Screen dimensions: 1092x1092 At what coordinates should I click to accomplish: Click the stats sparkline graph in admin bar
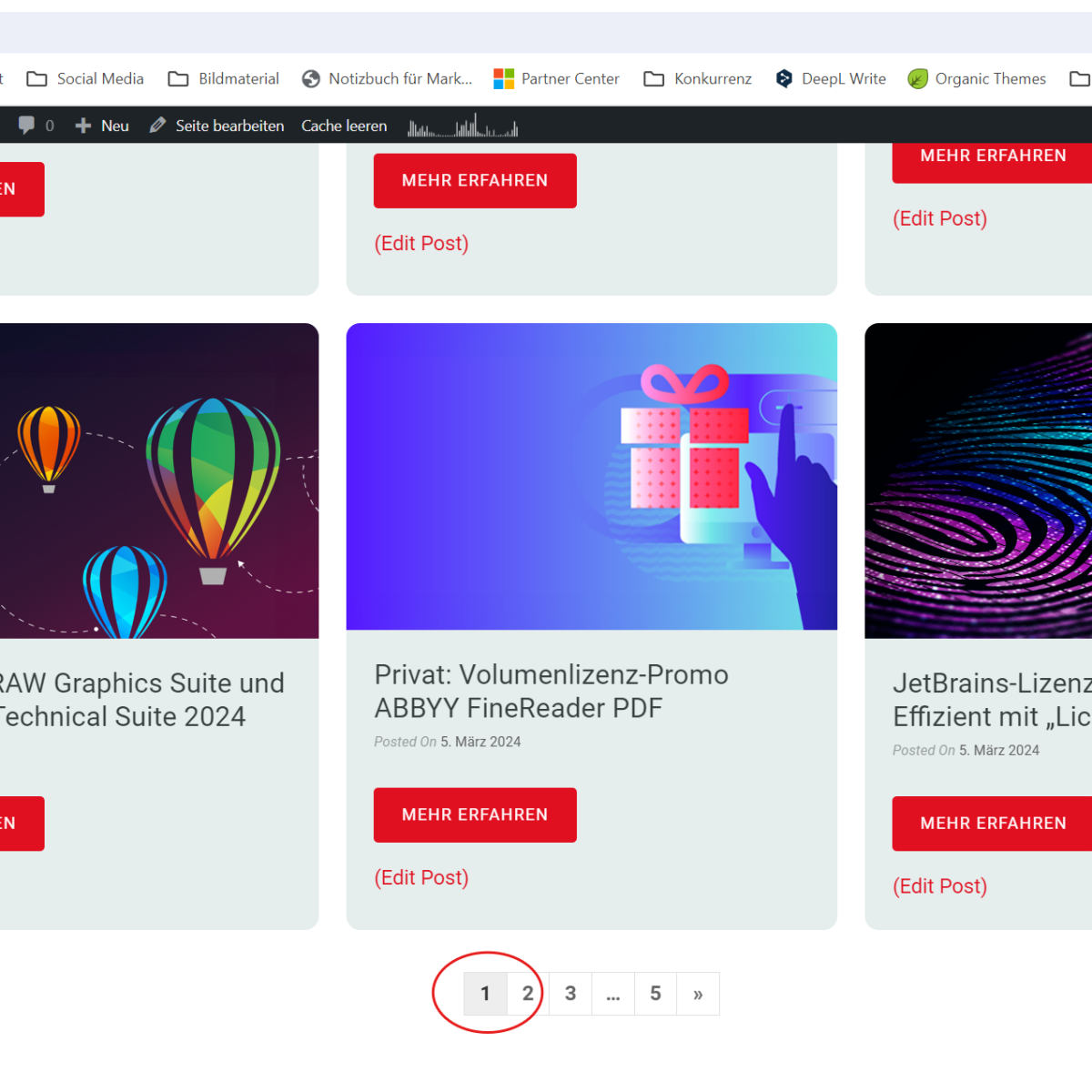[x=462, y=126]
